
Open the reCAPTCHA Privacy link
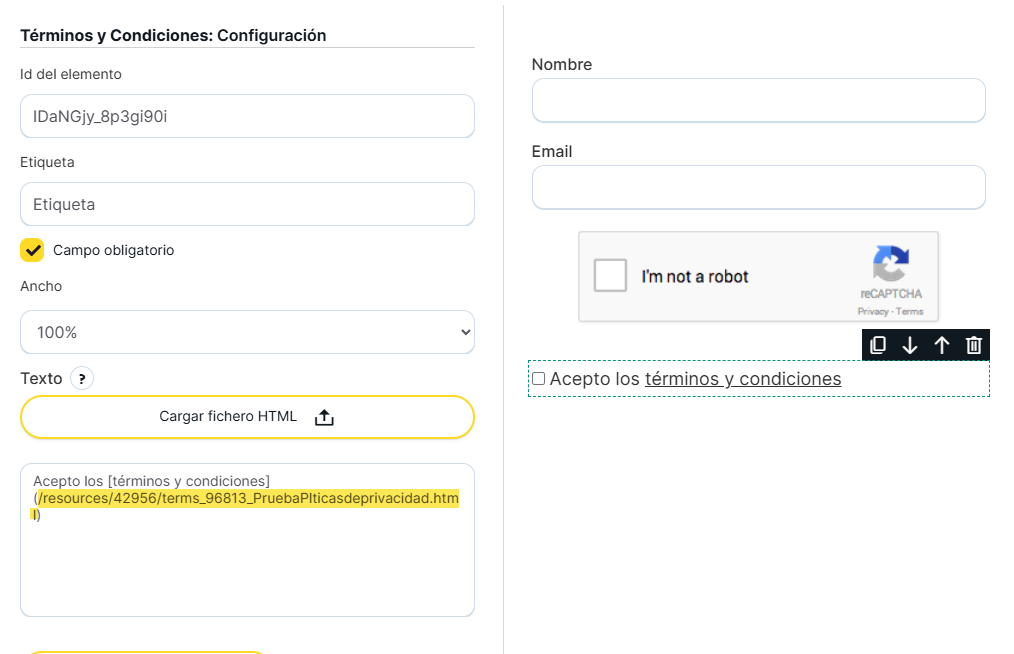pyautogui.click(x=873, y=312)
